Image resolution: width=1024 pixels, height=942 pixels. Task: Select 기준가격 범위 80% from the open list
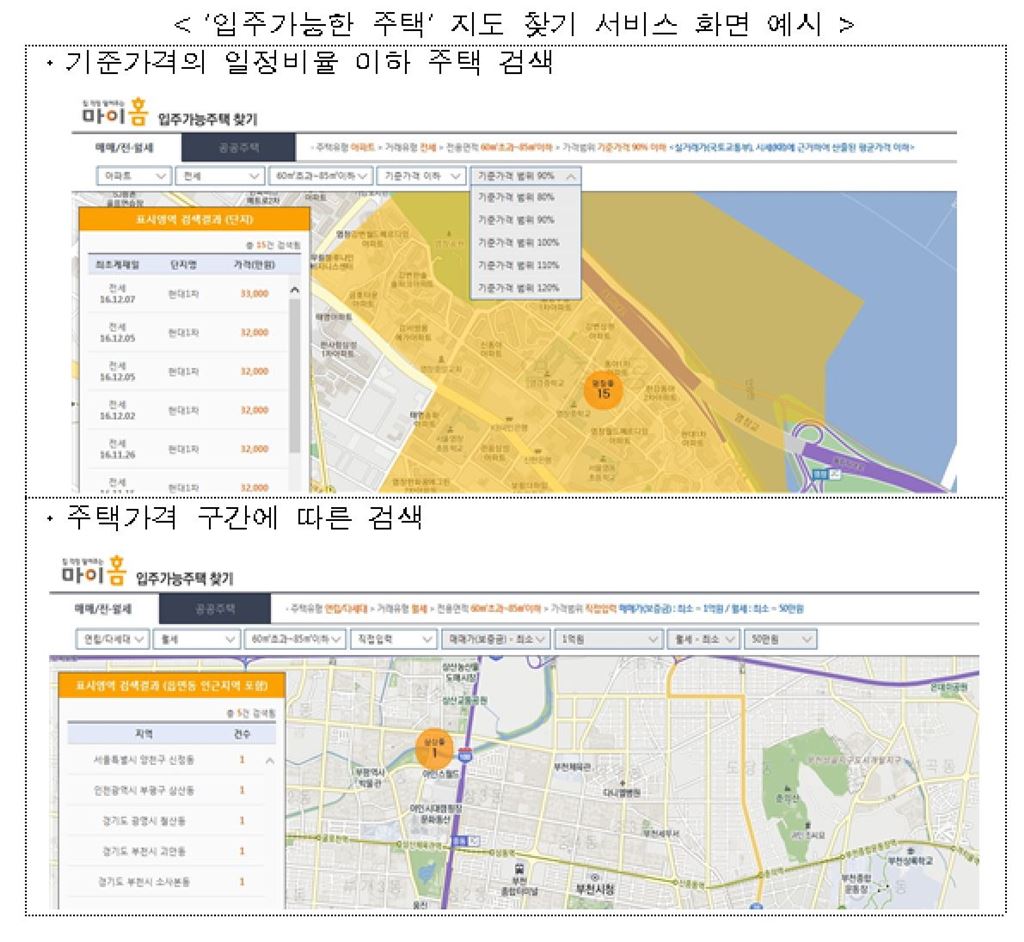tap(516, 197)
